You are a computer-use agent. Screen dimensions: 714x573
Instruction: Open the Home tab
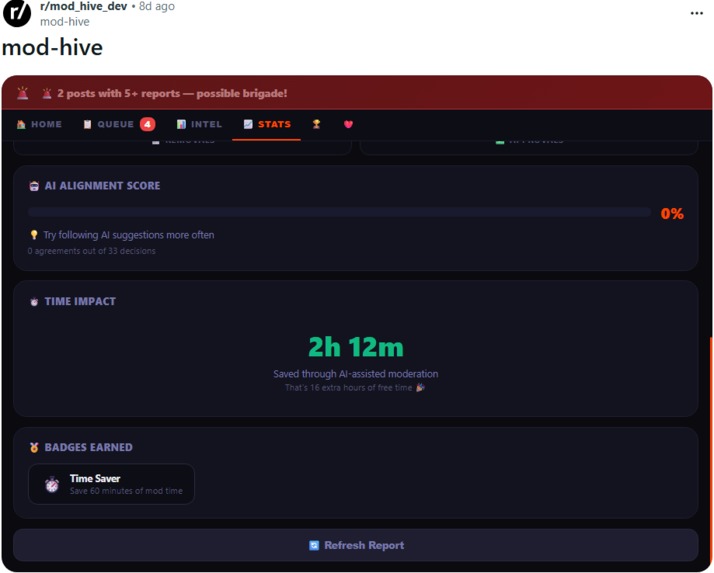point(39,124)
